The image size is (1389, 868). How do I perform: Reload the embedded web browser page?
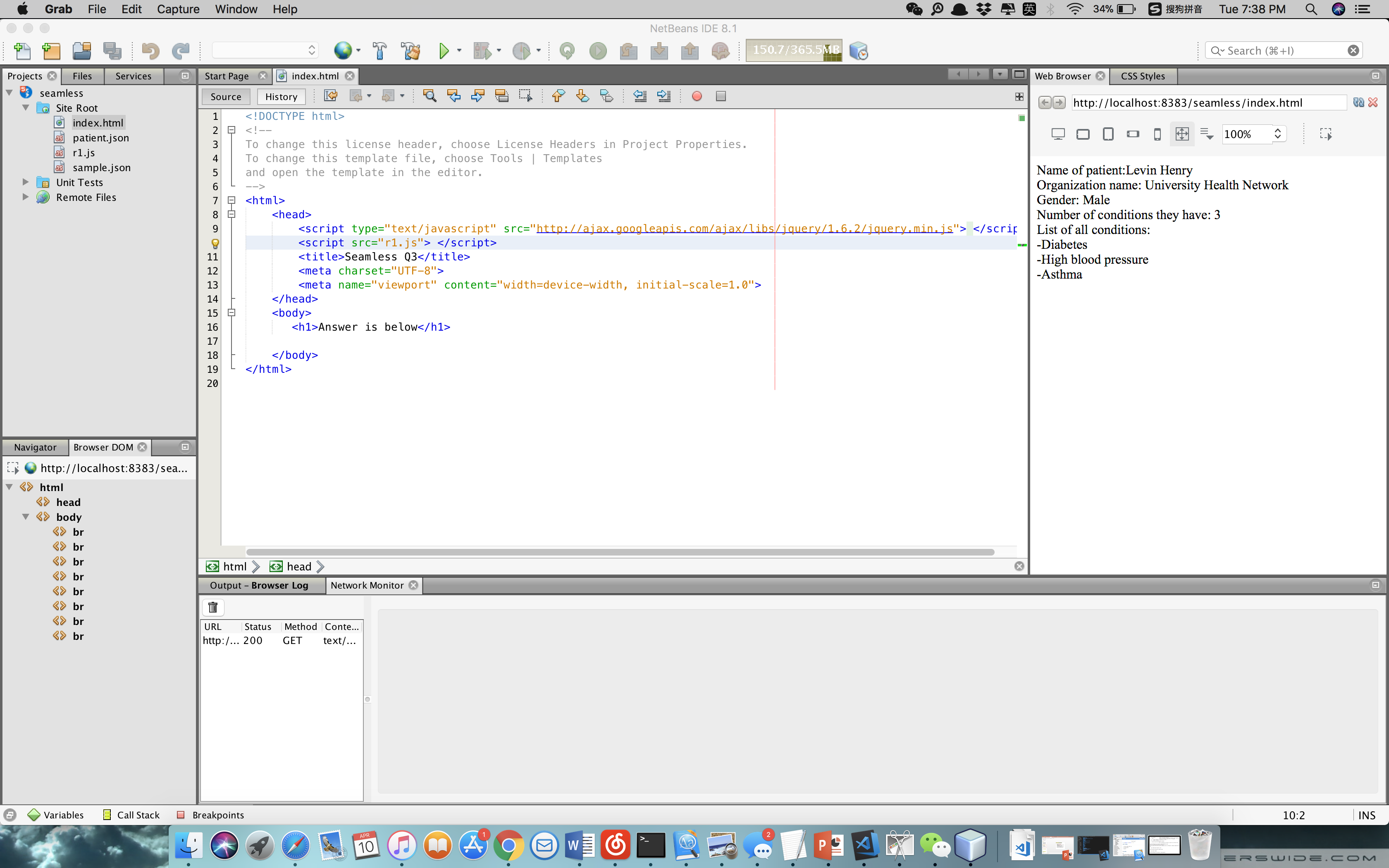point(1358,102)
